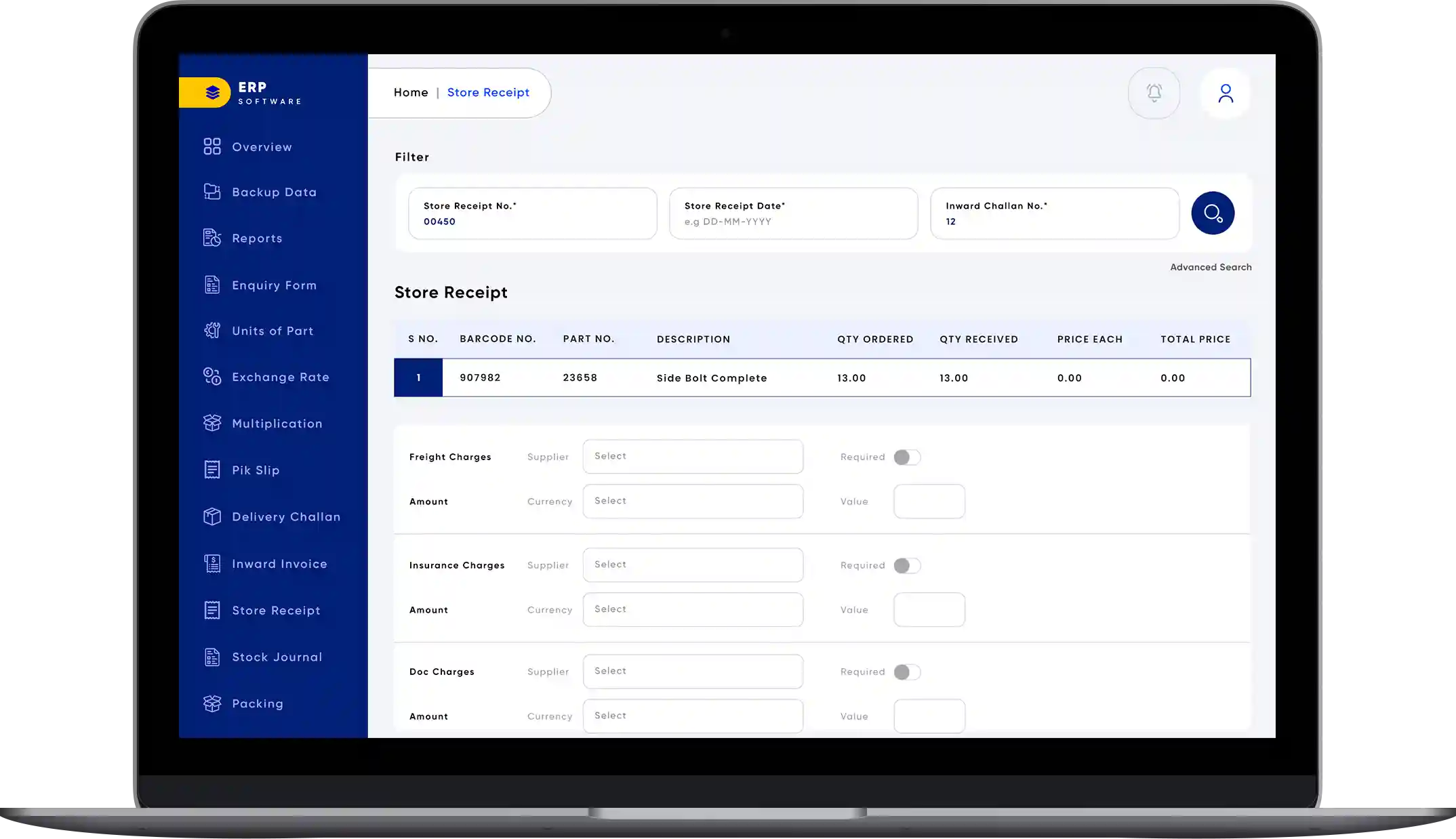Viewport: 1456px width, 839px height.
Task: Click the PRICE EACH column header
Action: (1089, 339)
